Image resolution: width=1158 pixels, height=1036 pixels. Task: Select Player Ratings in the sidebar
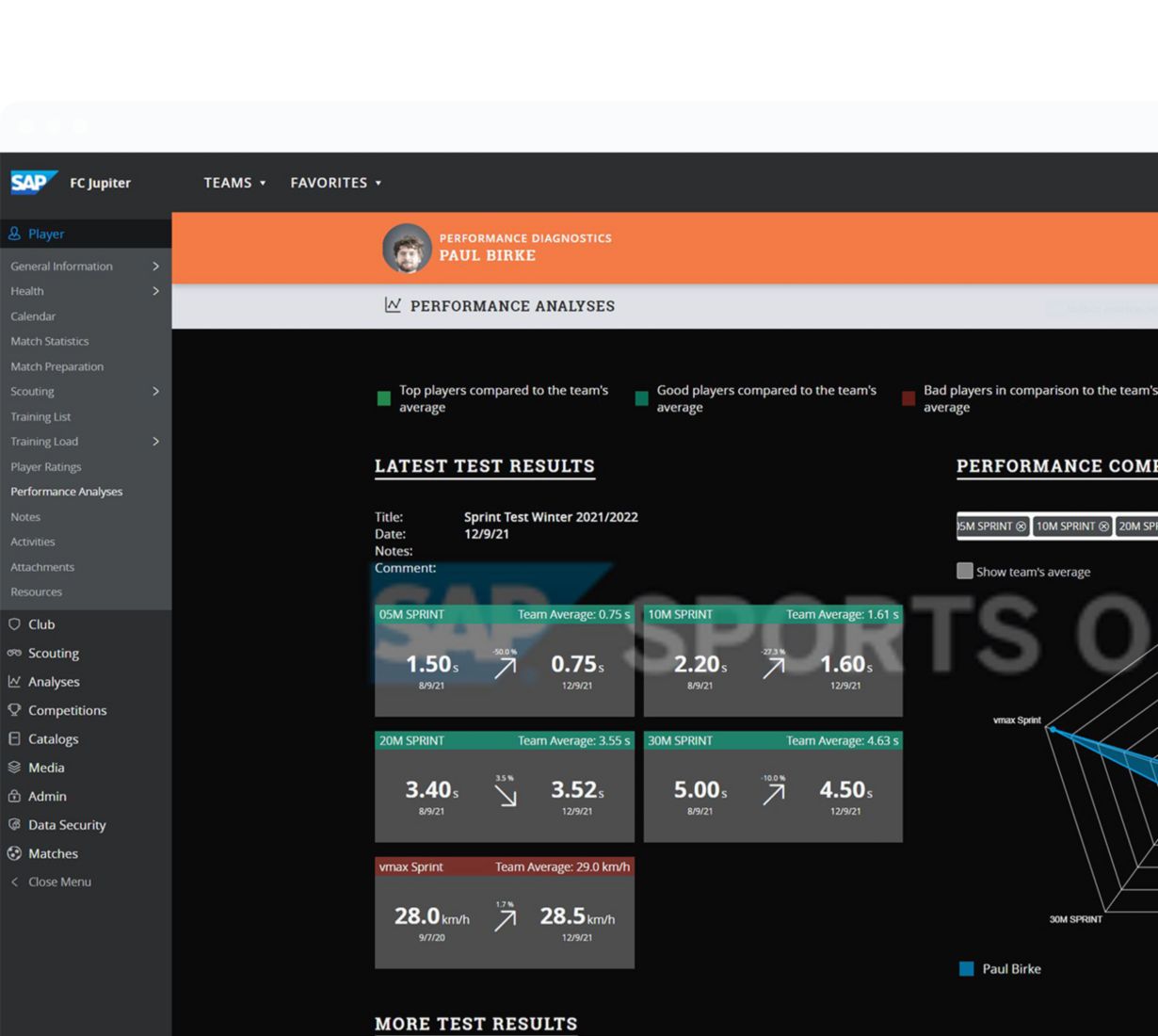pos(46,466)
